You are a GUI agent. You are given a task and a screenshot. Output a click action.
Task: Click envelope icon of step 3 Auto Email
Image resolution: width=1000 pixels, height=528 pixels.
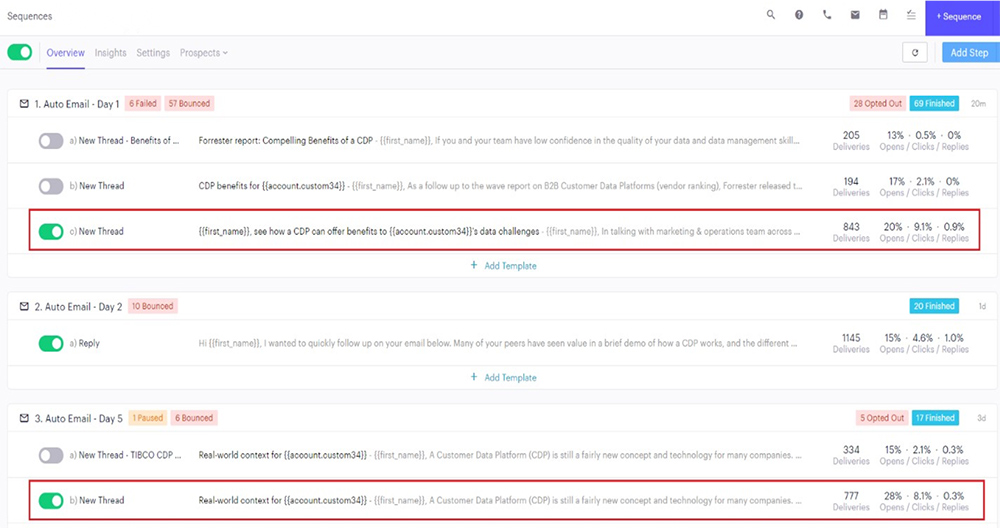click(24, 418)
